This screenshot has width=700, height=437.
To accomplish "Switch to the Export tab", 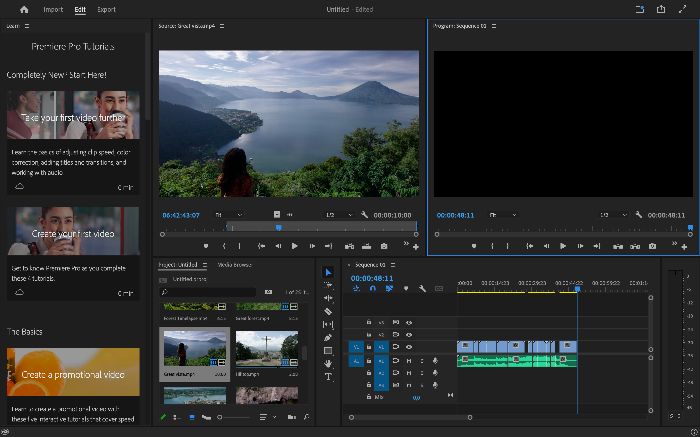I will pyautogui.click(x=107, y=9).
